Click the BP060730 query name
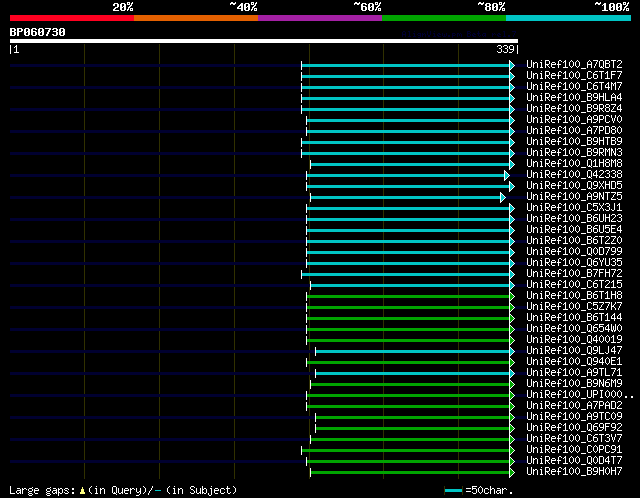640x498 pixels. [x=38, y=32]
